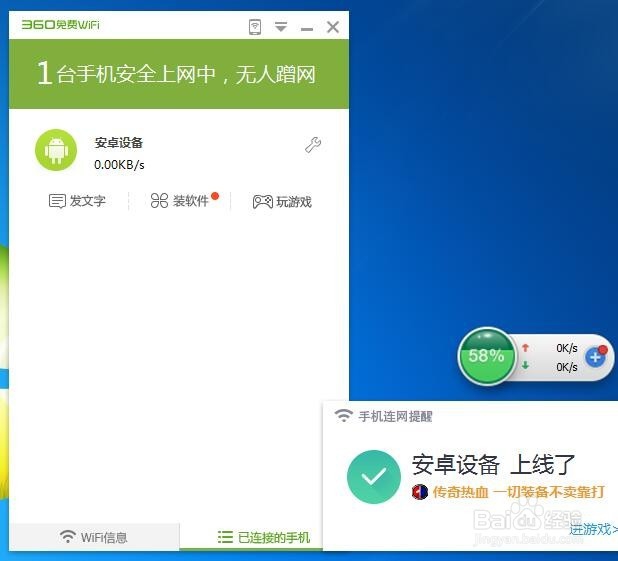Click the 进游戏 link in notification

(593, 529)
